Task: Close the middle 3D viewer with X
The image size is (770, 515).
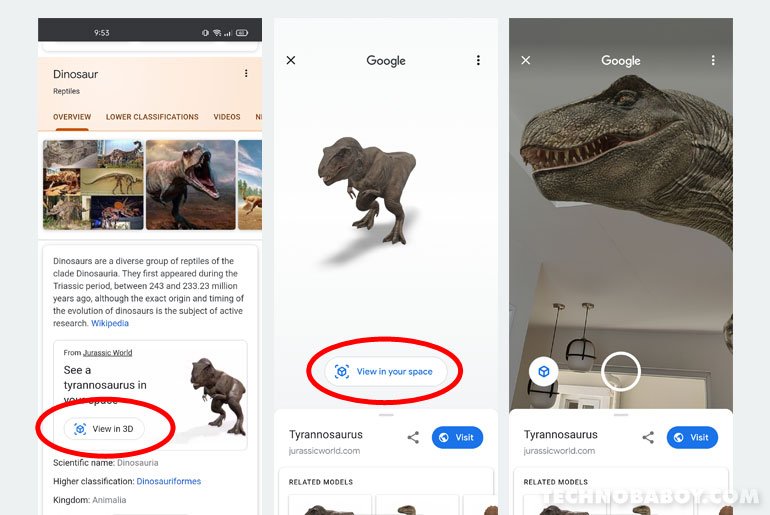Action: 291,60
